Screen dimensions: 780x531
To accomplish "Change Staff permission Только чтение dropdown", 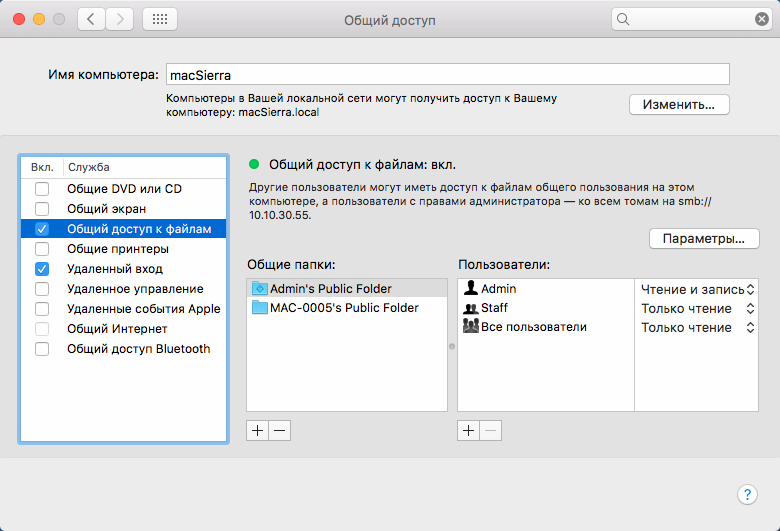I will tap(696, 308).
